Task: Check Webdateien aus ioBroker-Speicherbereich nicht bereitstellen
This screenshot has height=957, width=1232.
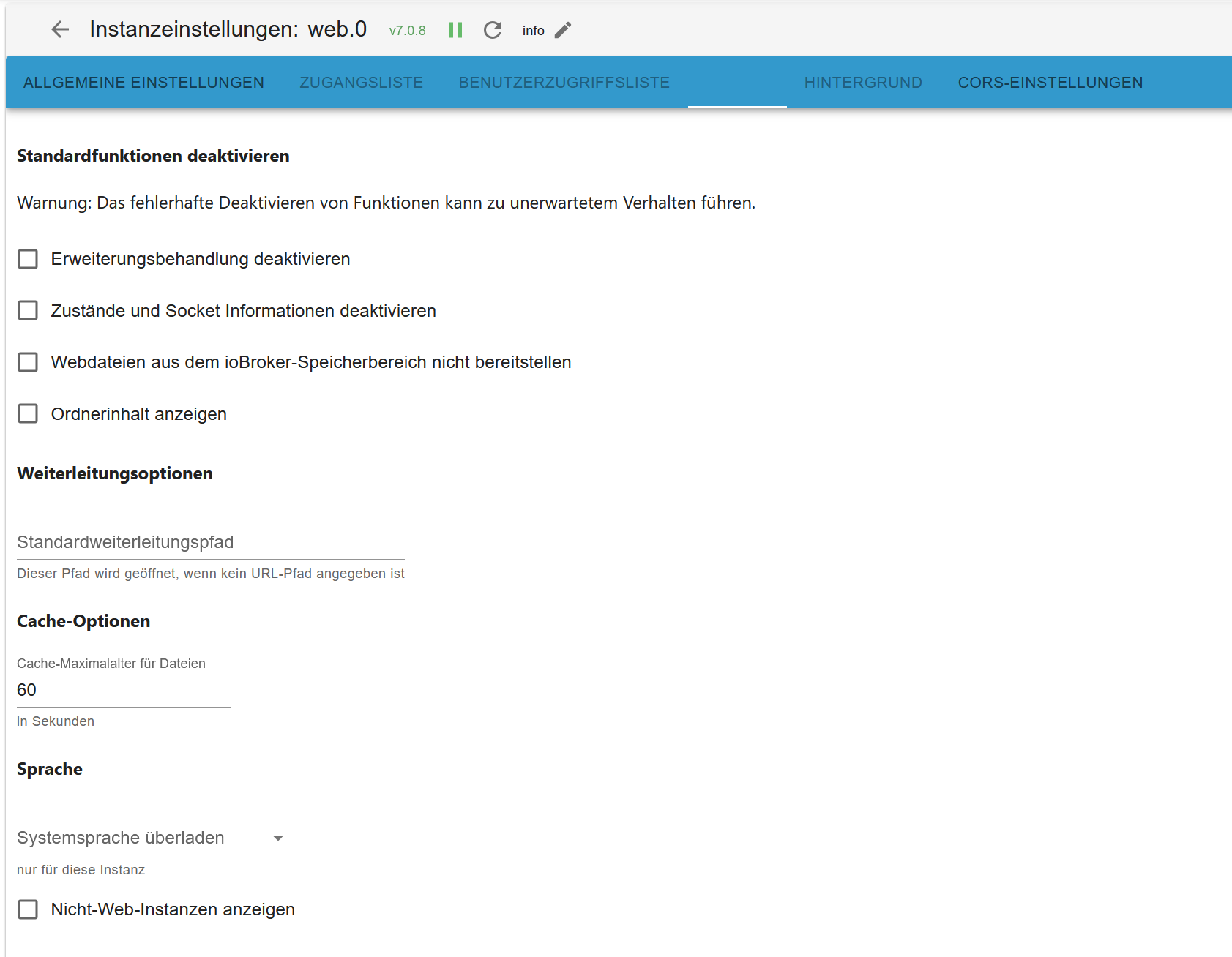Action: [28, 362]
